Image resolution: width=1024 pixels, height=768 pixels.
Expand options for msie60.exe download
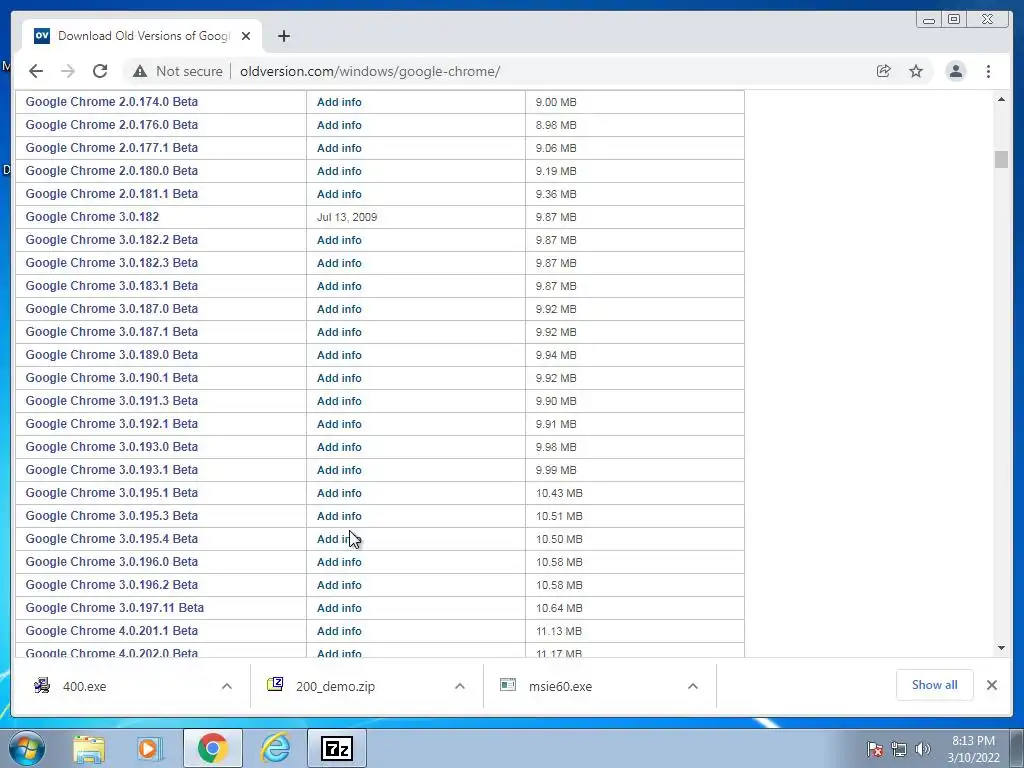(693, 686)
